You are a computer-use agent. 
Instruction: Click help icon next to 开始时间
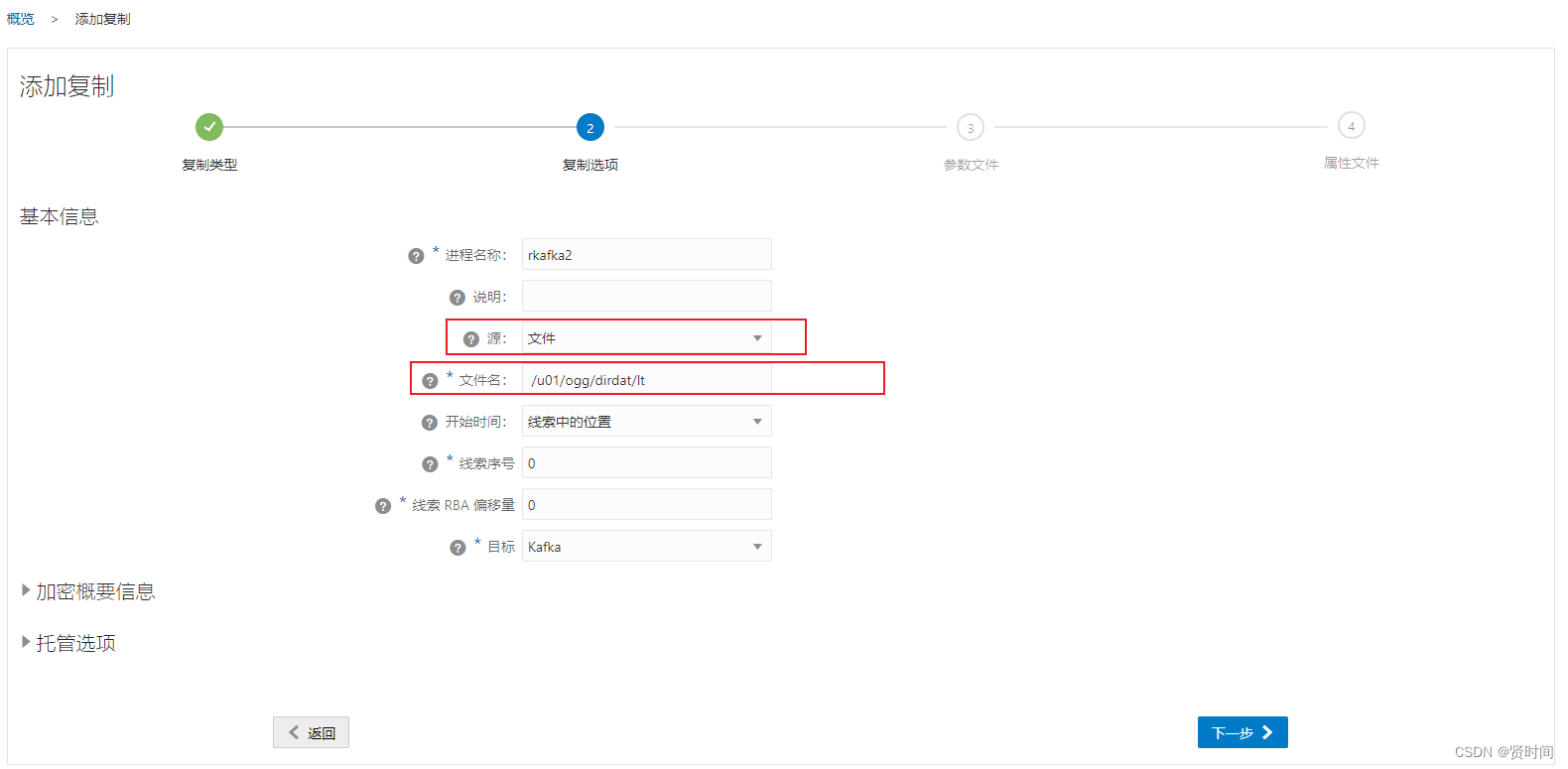(x=430, y=423)
